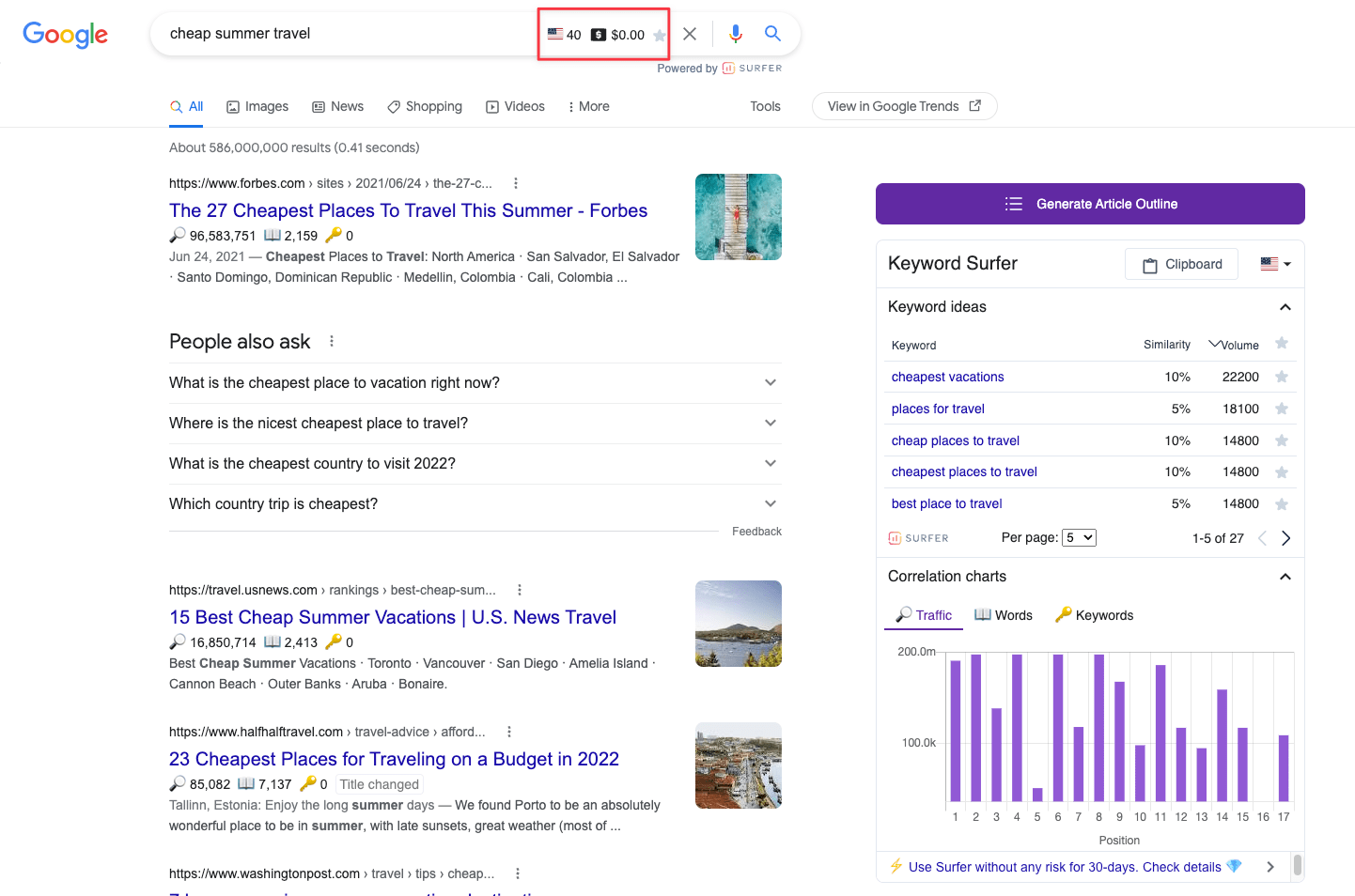Open '15 Best Cheap Summer Vacations' link
This screenshot has height=896, width=1355.
pos(393,617)
